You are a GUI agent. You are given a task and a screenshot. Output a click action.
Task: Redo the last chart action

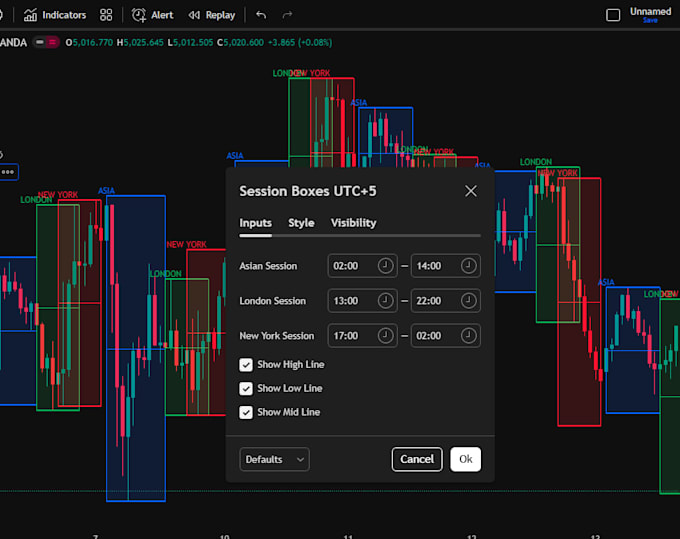[x=287, y=15]
